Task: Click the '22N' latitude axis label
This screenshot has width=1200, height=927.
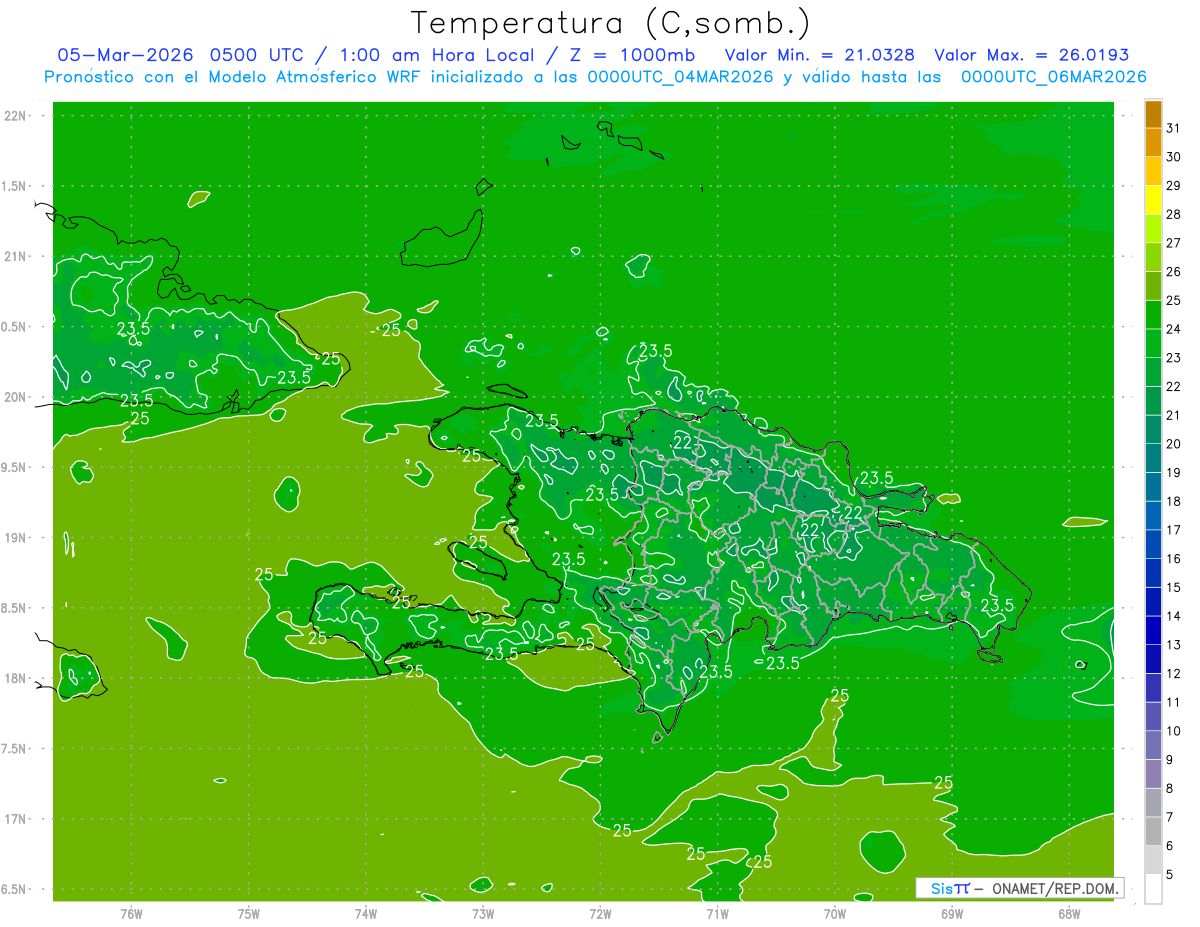Action: [x=14, y=116]
